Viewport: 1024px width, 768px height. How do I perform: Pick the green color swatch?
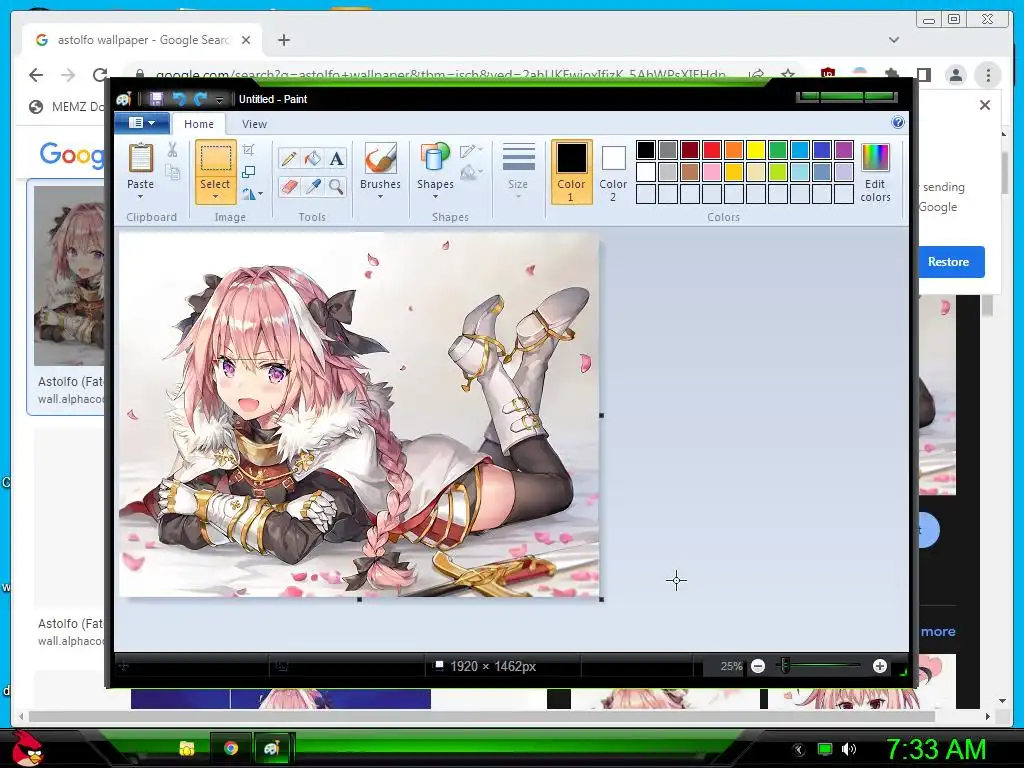(778, 150)
